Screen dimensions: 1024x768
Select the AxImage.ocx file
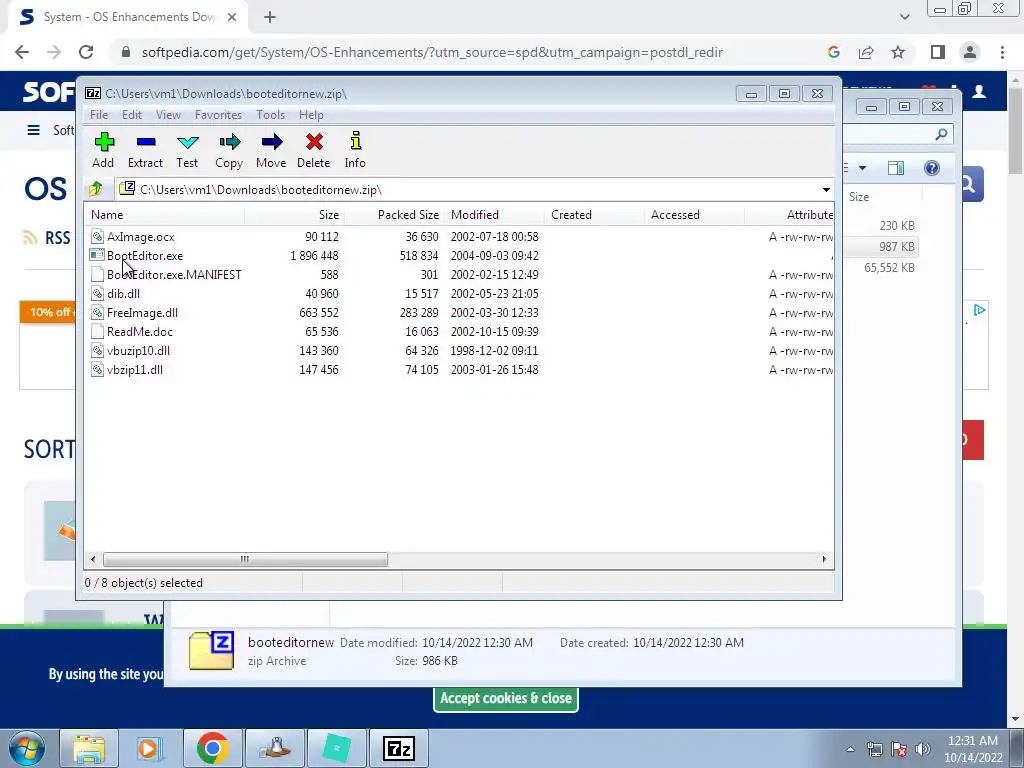point(140,237)
